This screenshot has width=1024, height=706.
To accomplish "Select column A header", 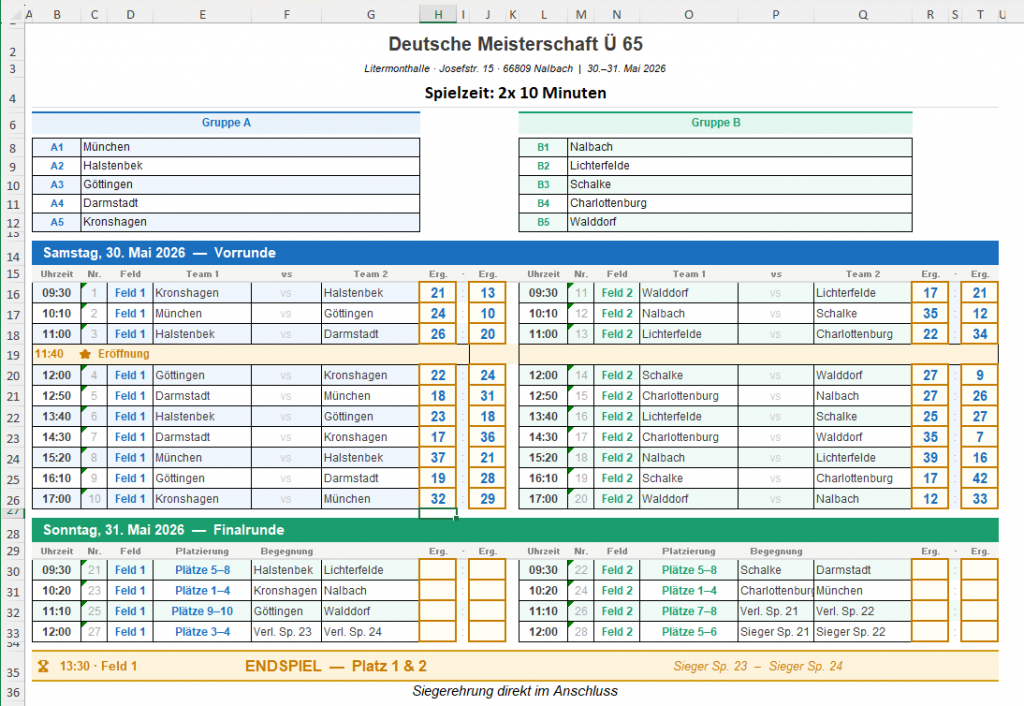I will (x=29, y=14).
